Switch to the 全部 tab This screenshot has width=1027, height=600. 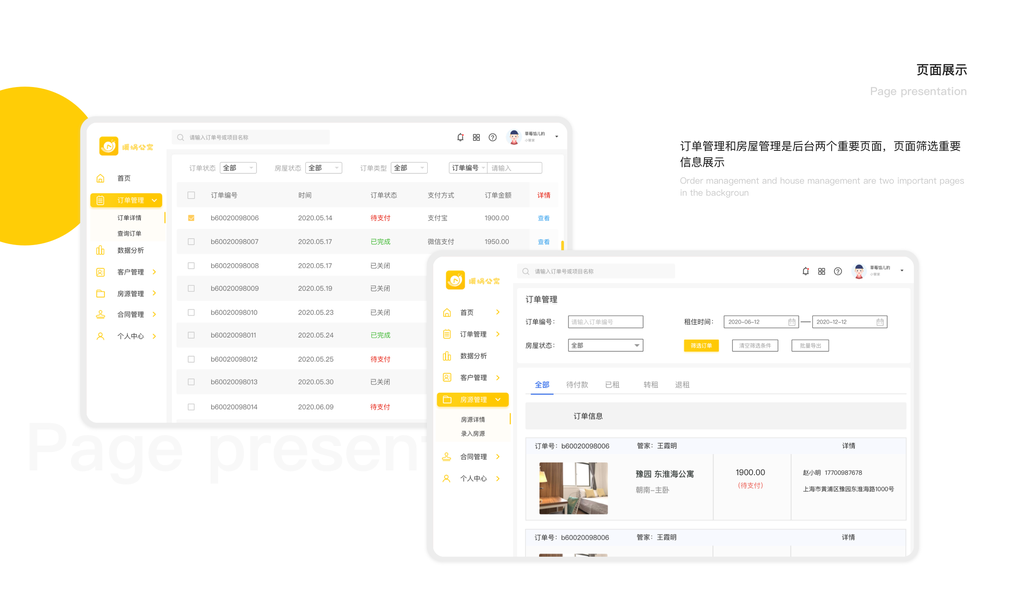[x=542, y=384]
